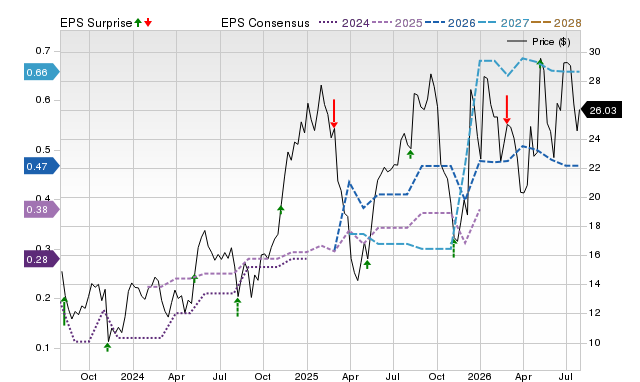Click the 18 label on the price axis
The image size is (640, 382).
pos(594,226)
